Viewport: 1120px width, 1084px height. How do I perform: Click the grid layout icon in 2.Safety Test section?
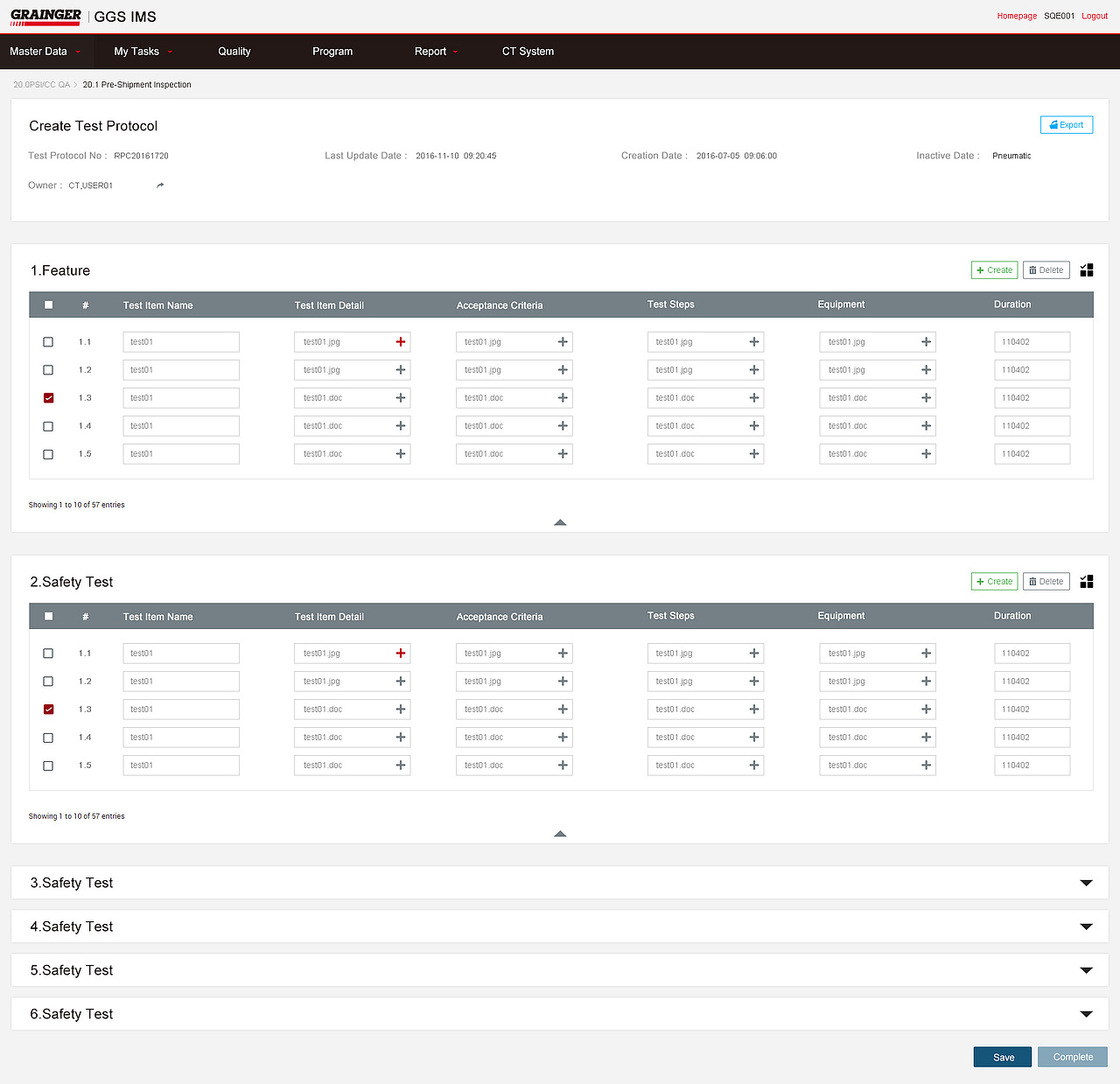pos(1087,582)
